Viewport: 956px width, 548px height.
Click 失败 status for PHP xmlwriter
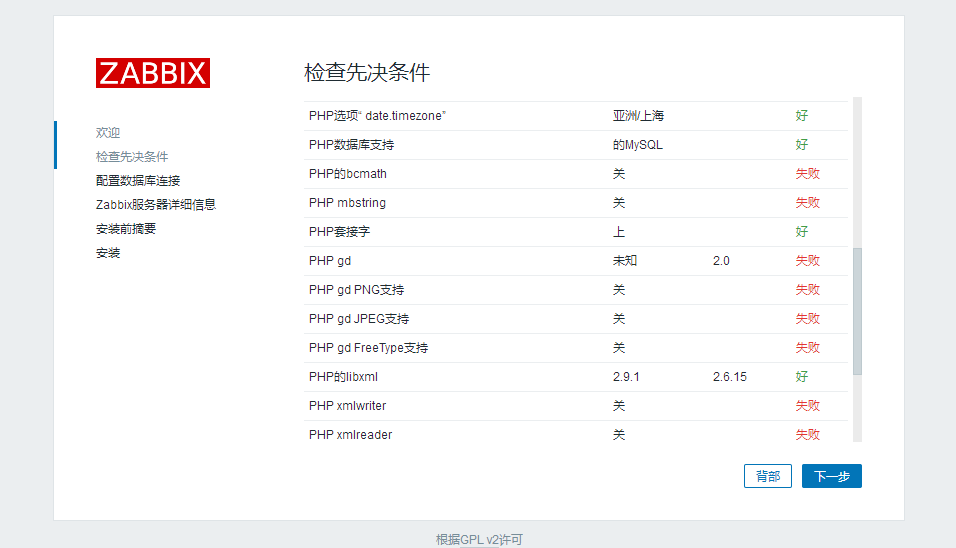807,406
